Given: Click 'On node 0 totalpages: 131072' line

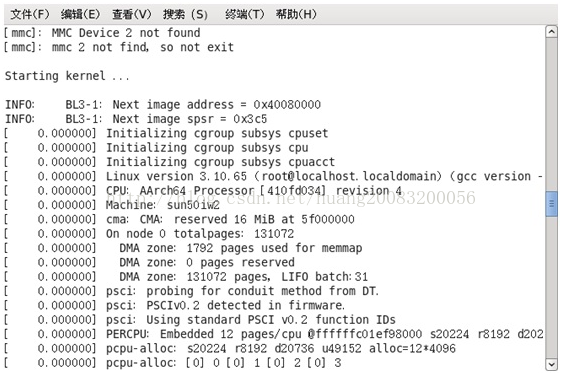Looking at the screenshot, I should tap(149, 234).
